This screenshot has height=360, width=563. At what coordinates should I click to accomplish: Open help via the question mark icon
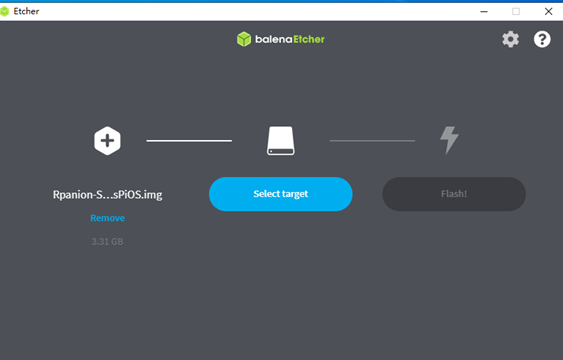pyautogui.click(x=542, y=39)
